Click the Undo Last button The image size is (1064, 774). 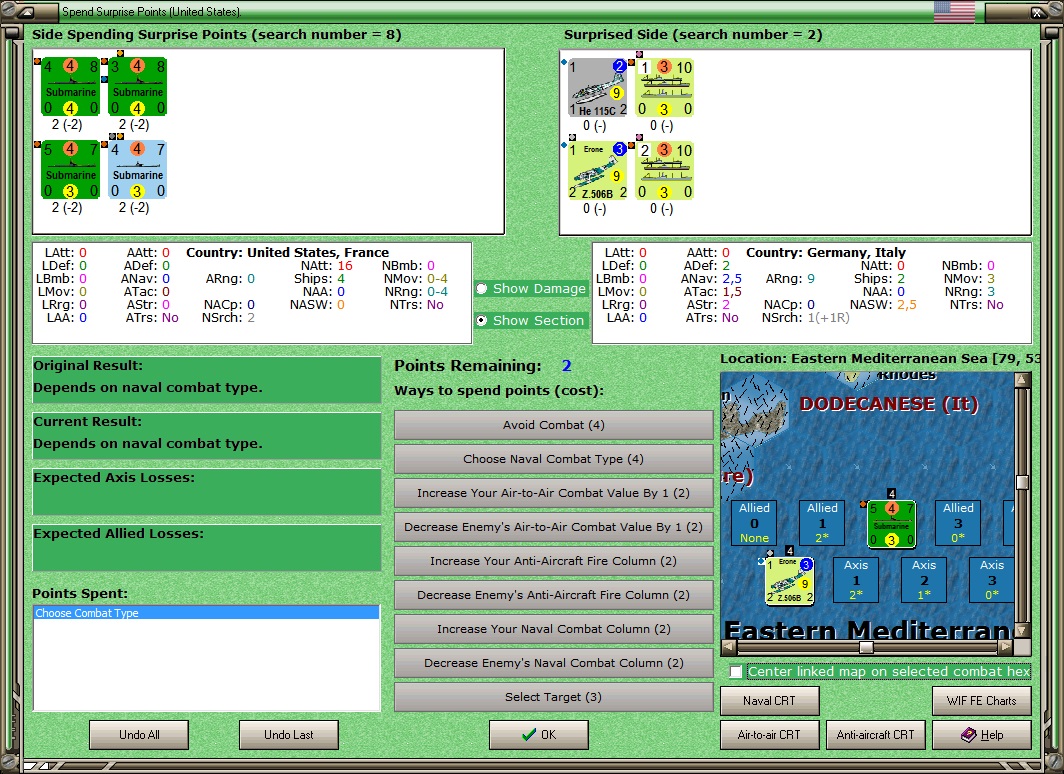tap(289, 735)
